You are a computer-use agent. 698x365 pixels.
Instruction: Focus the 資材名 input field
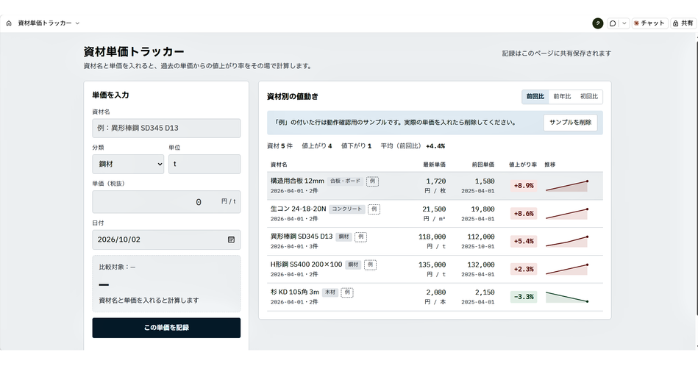pyautogui.click(x=166, y=128)
